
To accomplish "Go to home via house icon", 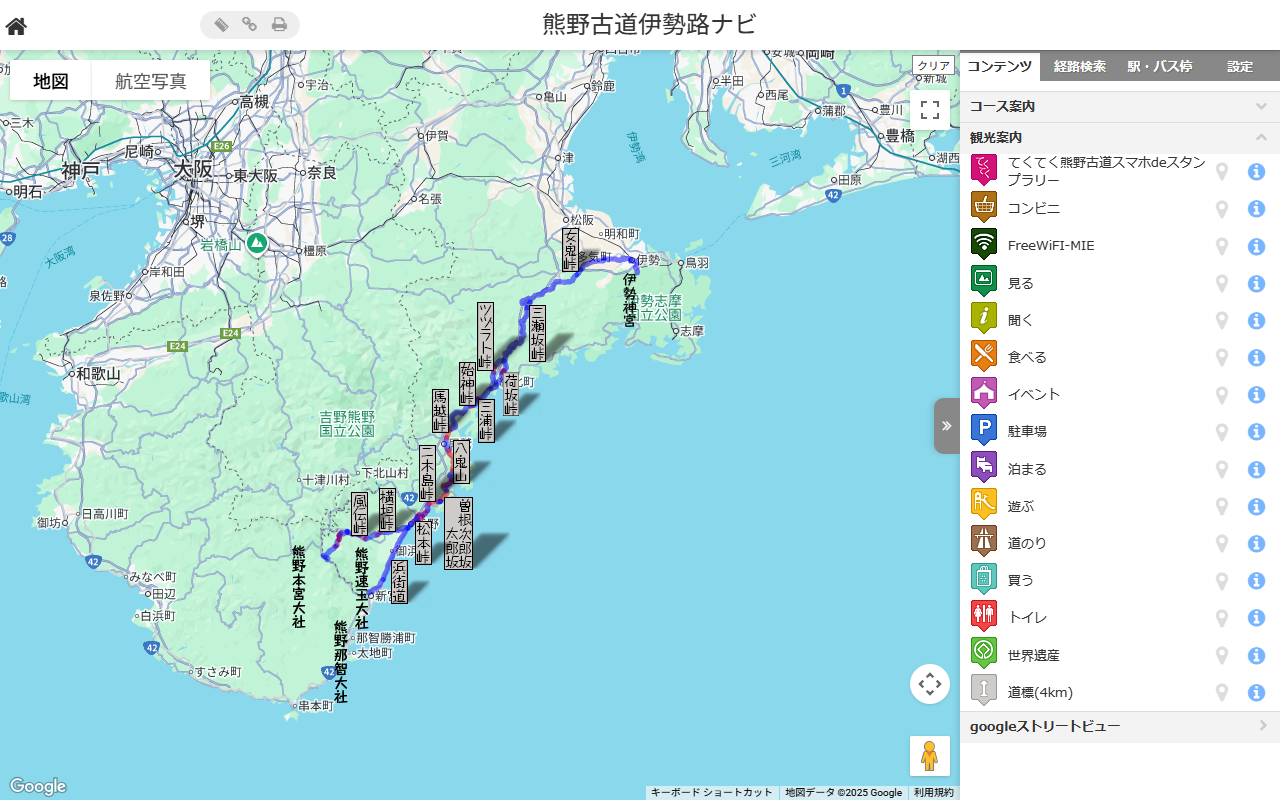I will (16, 26).
